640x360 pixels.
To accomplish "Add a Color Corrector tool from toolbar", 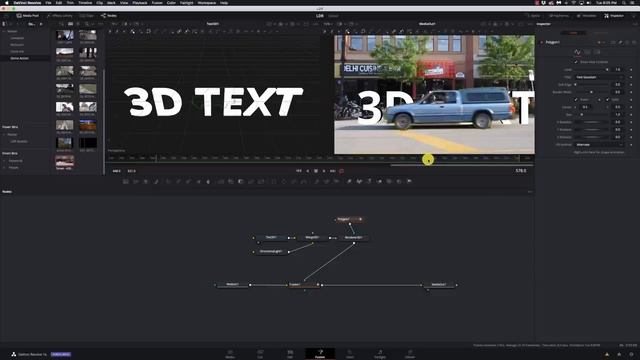I will 168,181.
